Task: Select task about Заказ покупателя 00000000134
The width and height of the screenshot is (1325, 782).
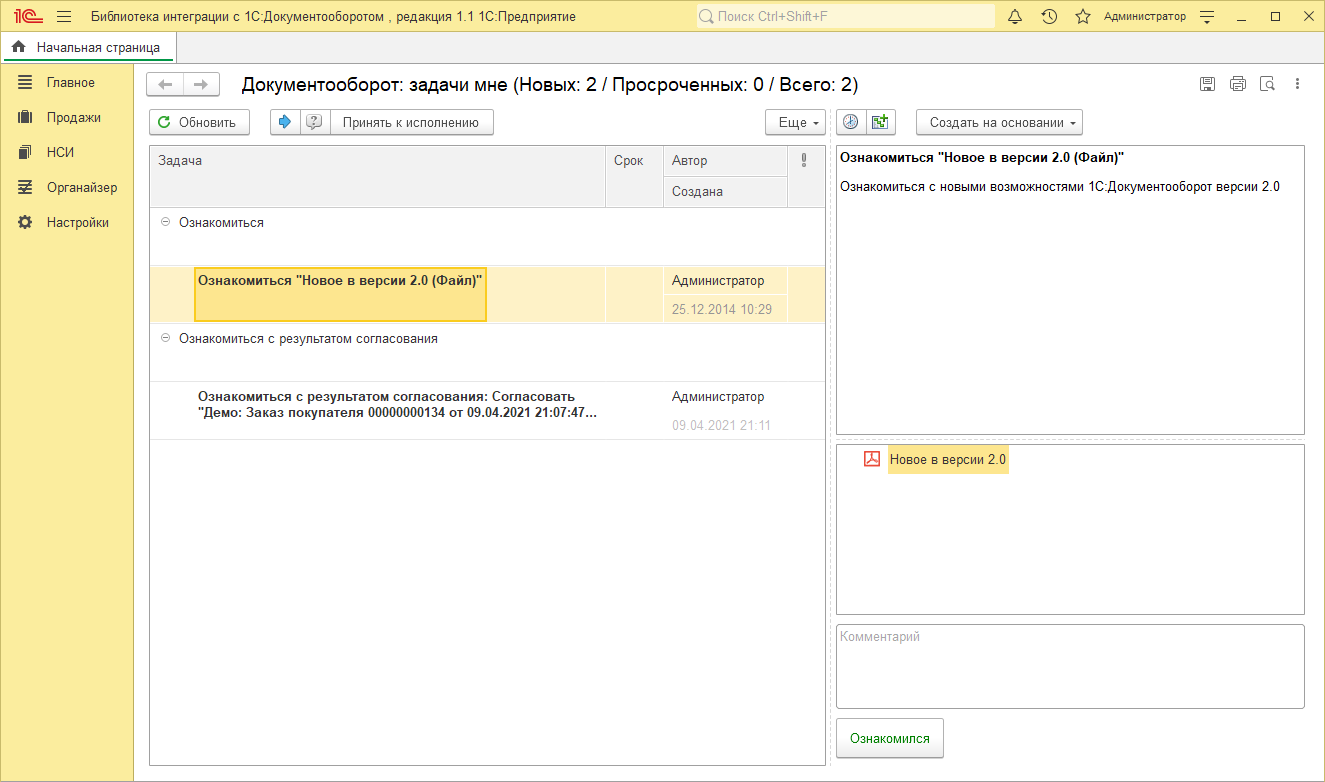Action: point(397,405)
